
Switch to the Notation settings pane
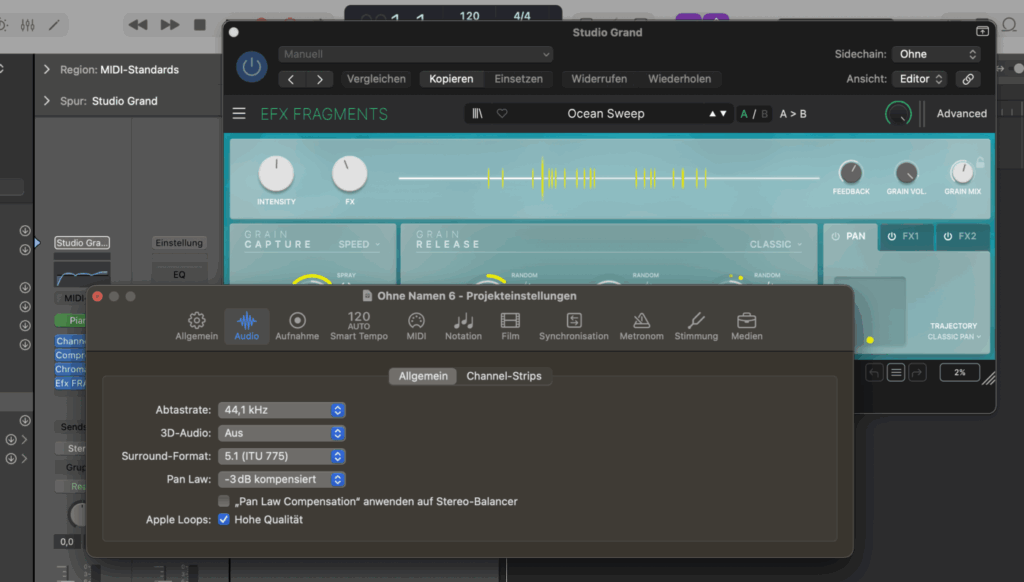463,325
